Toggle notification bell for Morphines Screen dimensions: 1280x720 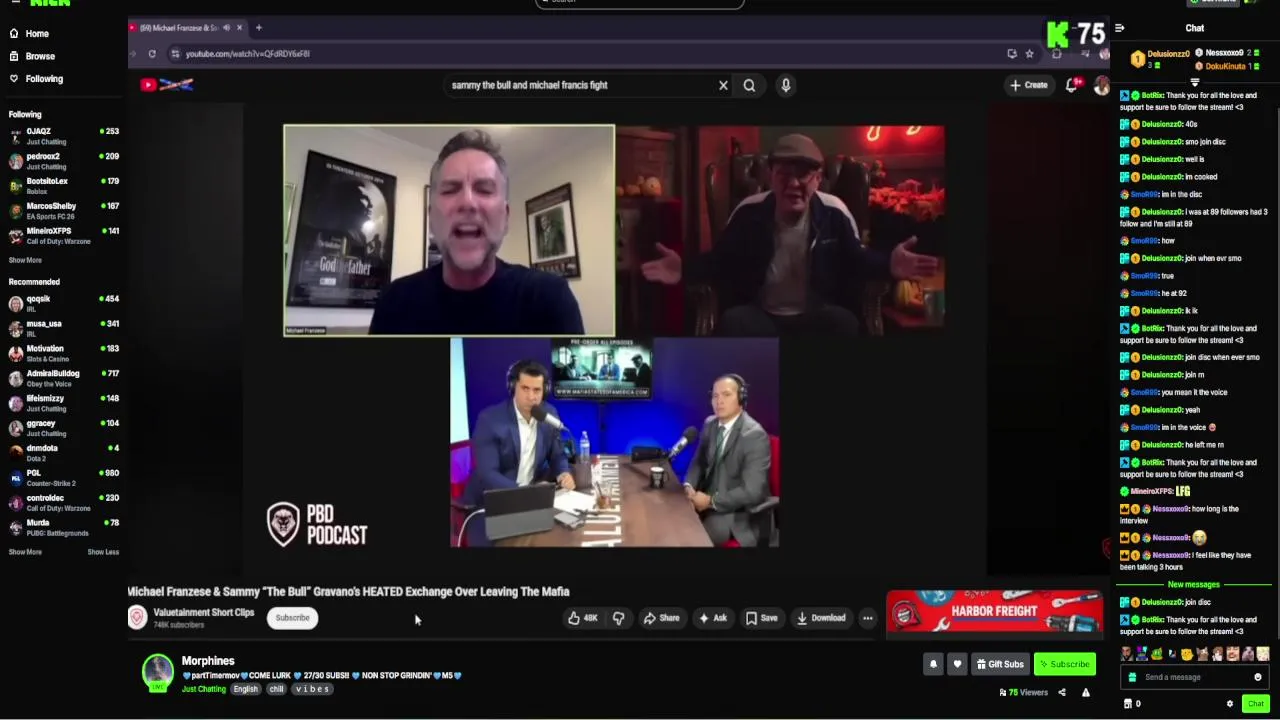pos(933,664)
